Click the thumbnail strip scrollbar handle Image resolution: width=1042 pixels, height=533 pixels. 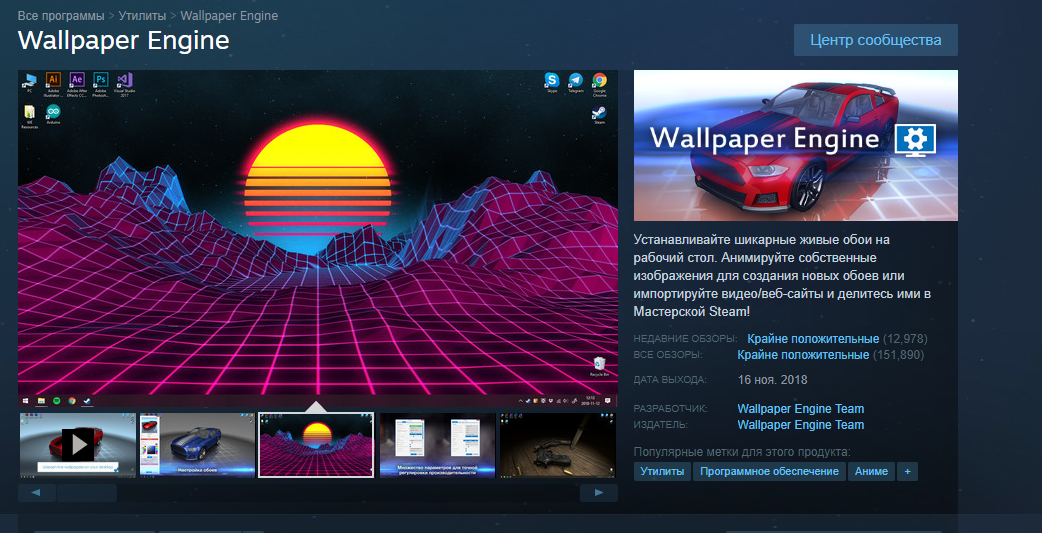(x=87, y=492)
